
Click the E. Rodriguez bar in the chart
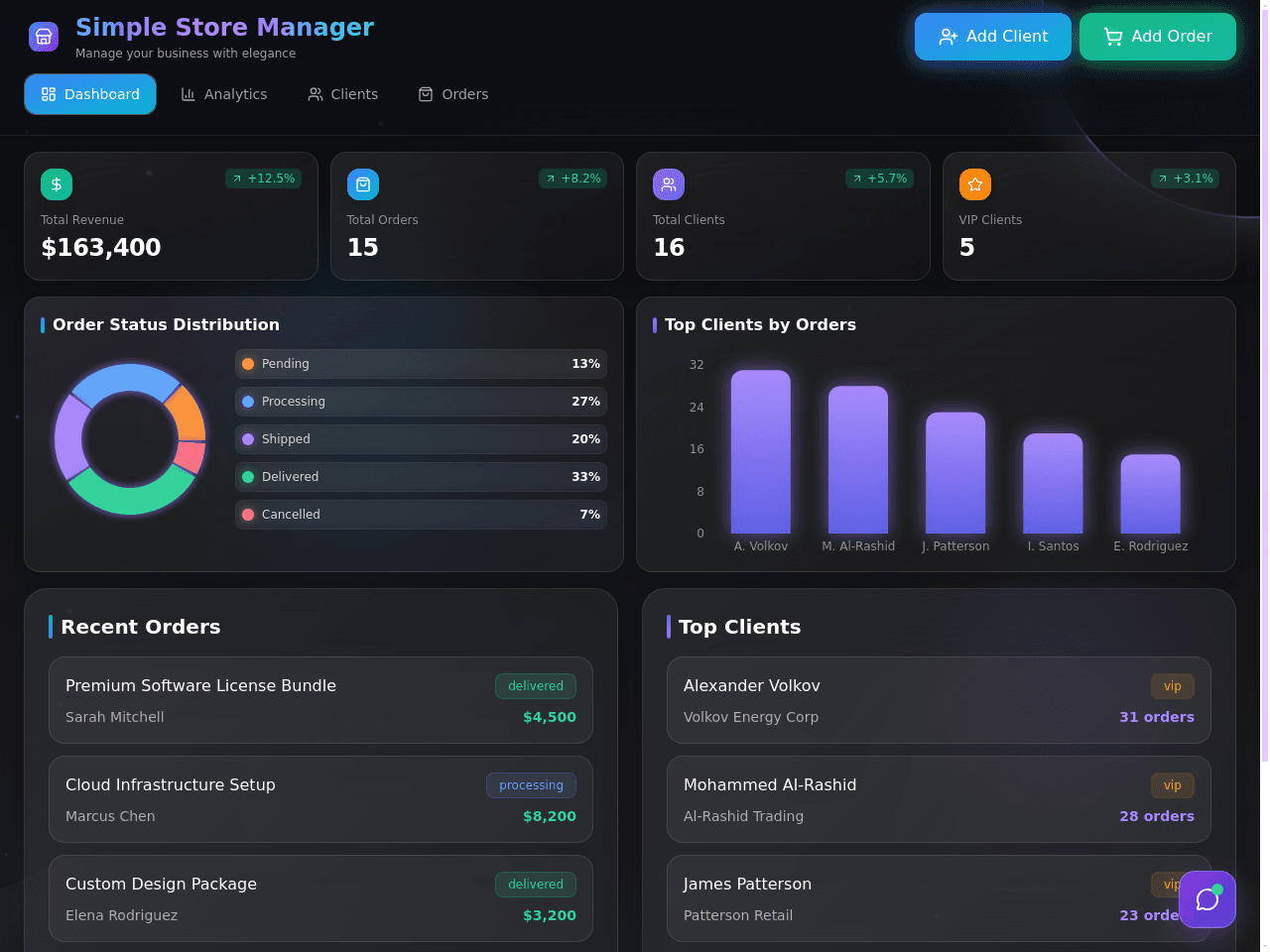(x=1151, y=494)
